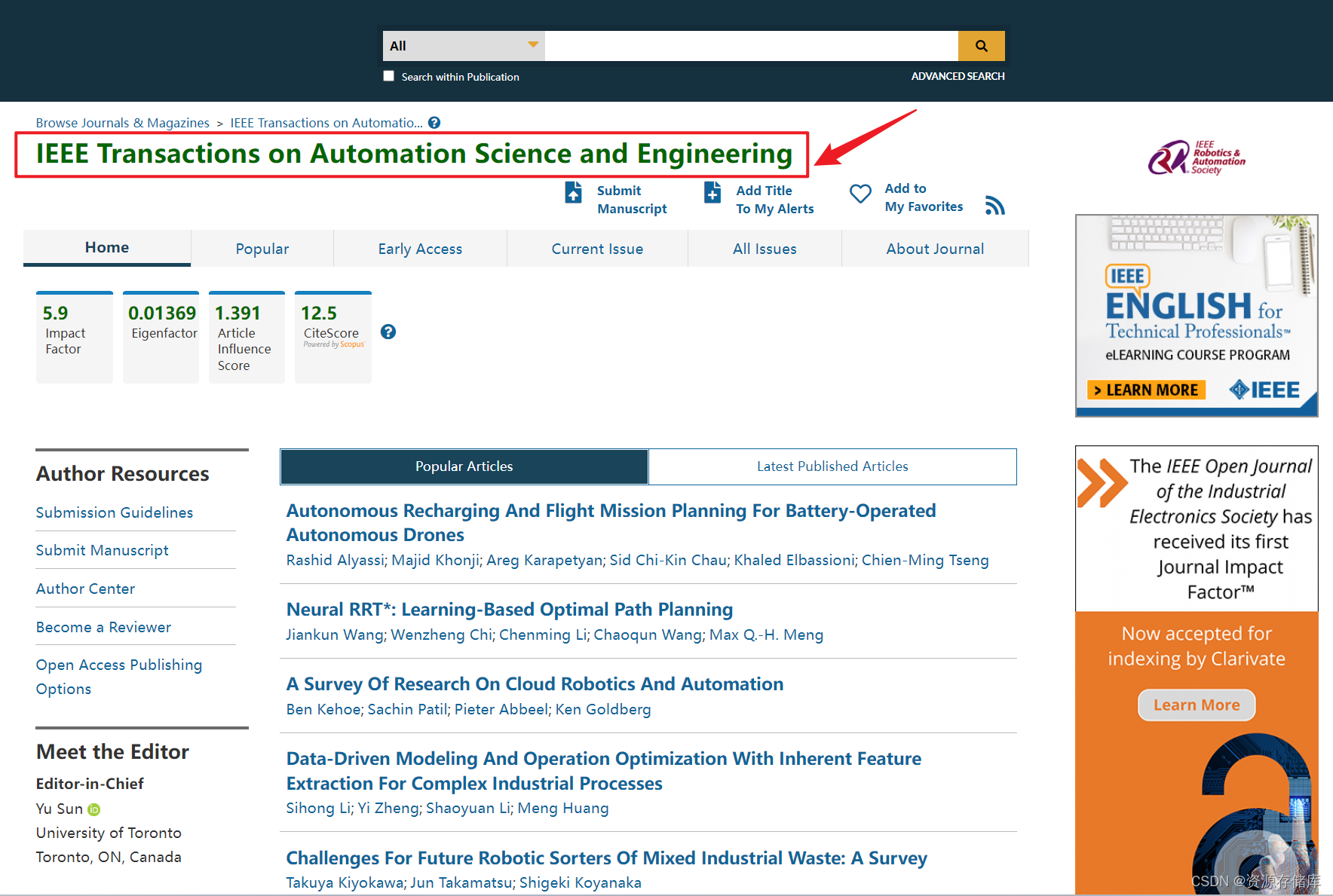This screenshot has height=896, width=1333.
Task: Select the Popular Articles tab
Action: (464, 466)
